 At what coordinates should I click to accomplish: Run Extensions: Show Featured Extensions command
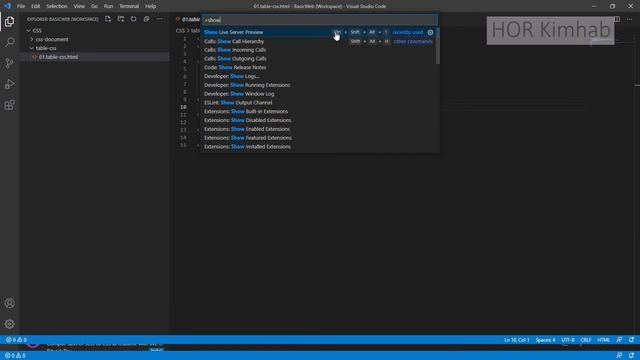pyautogui.click(x=319, y=138)
